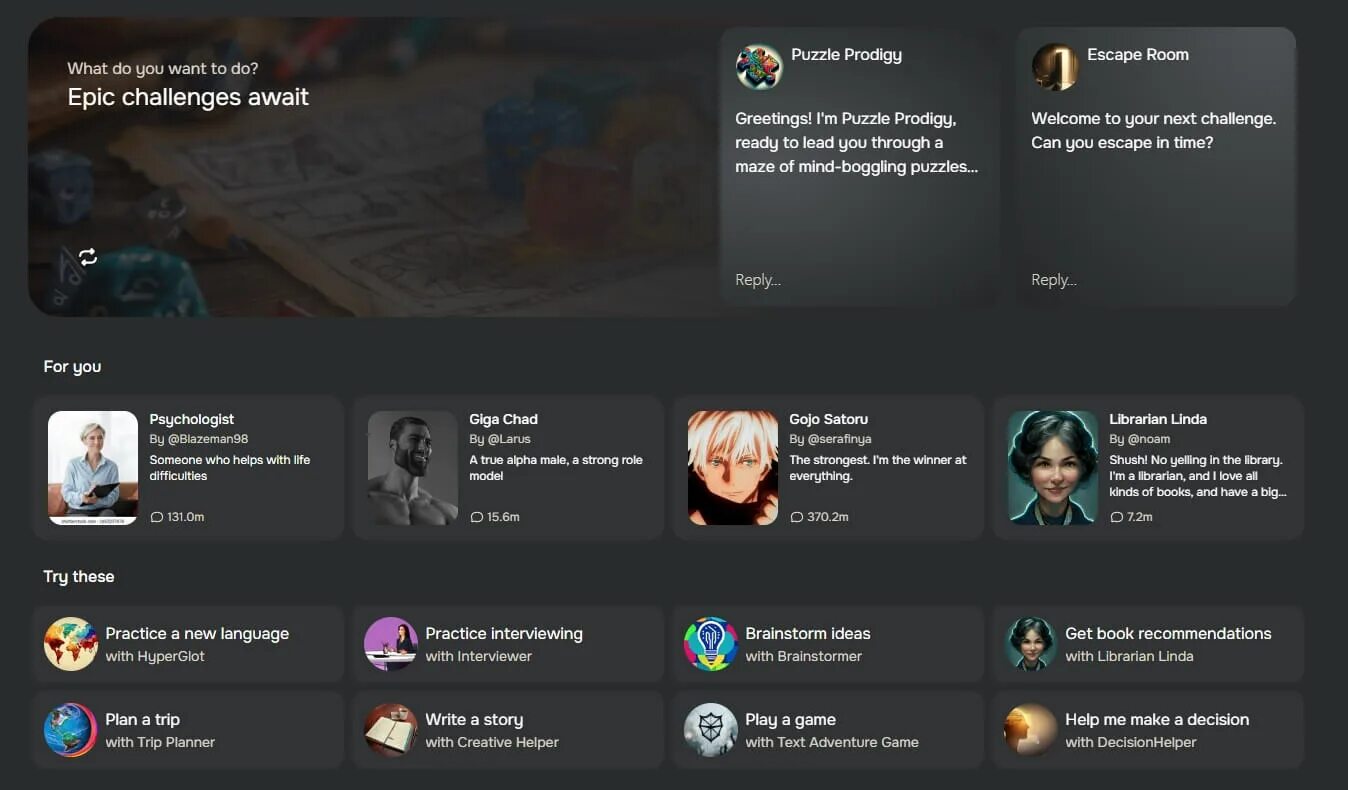
Task: Select Creative Helper book icon
Action: coord(391,730)
